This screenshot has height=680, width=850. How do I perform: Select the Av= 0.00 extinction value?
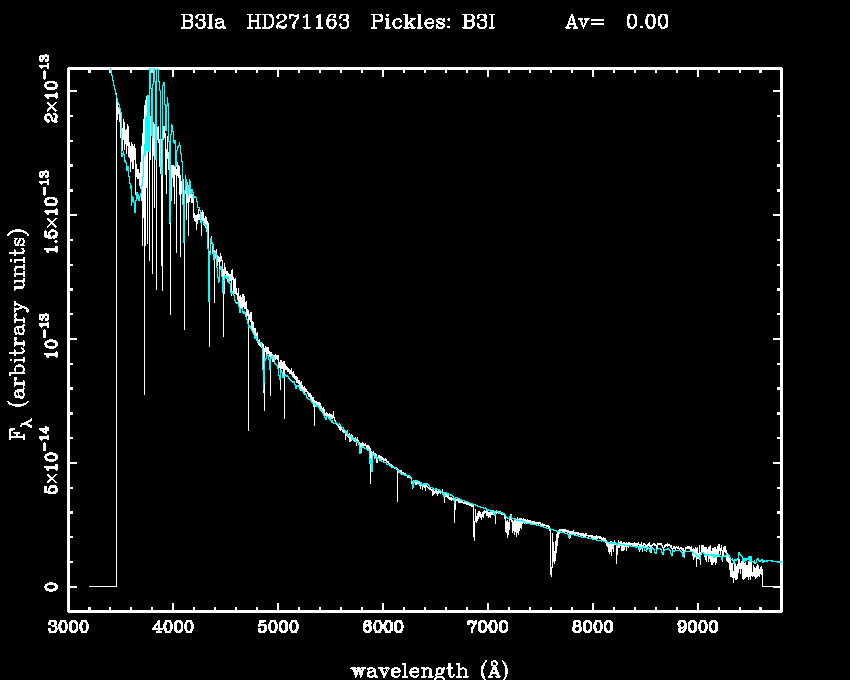coord(616,22)
